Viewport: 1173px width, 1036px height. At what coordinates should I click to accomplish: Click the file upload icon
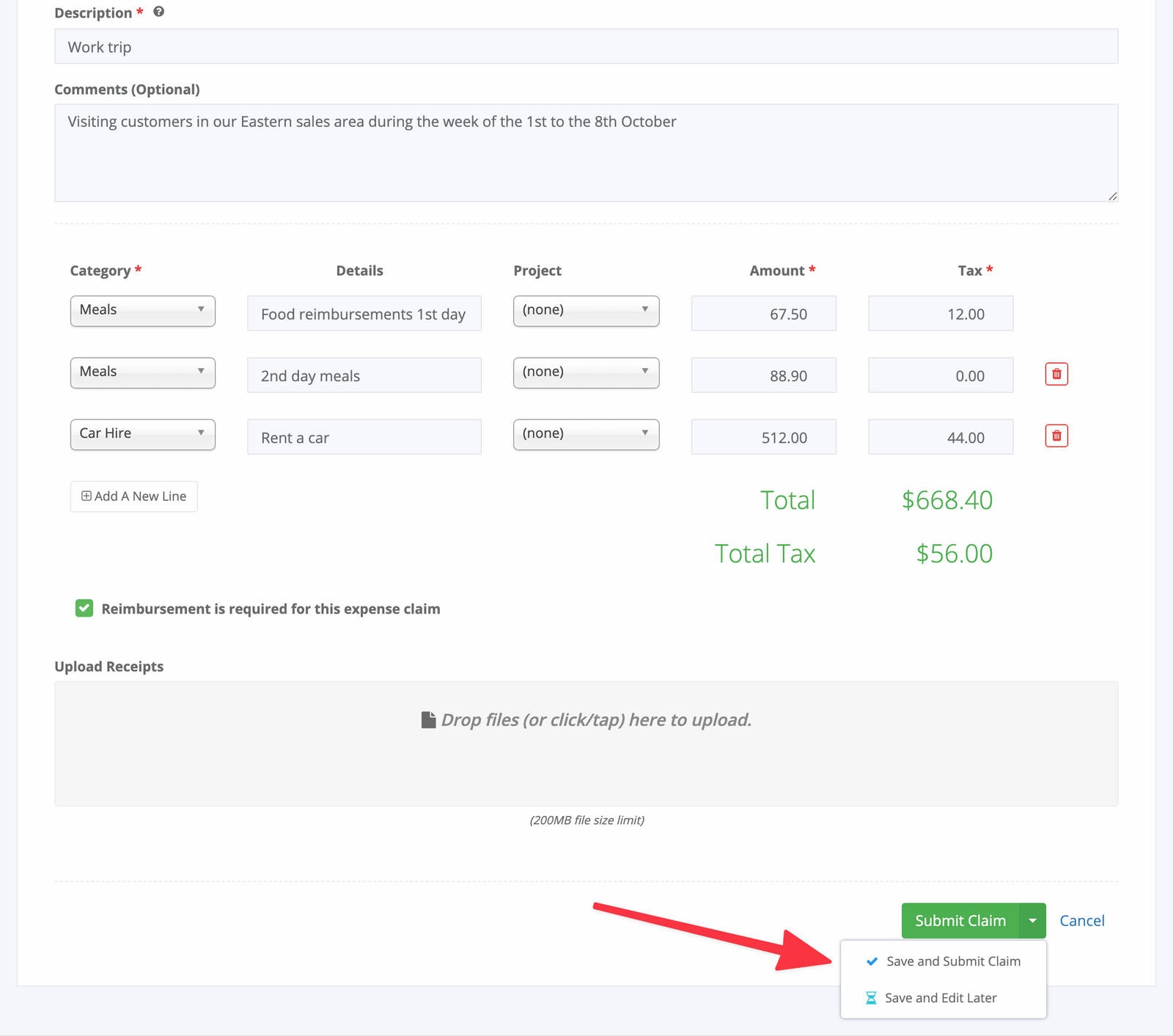[x=428, y=719]
